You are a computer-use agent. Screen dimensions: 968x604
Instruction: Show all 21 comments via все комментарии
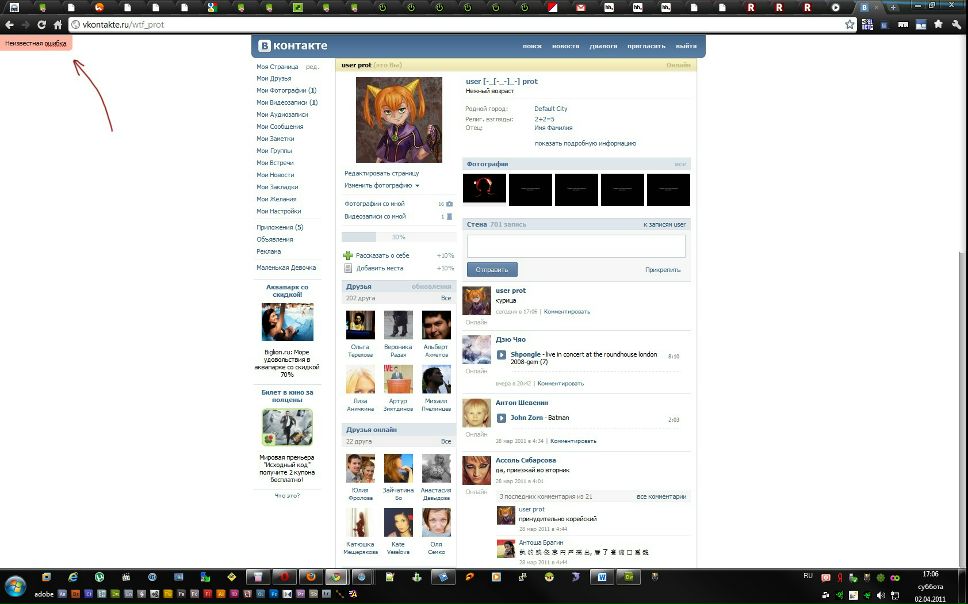tap(661, 496)
